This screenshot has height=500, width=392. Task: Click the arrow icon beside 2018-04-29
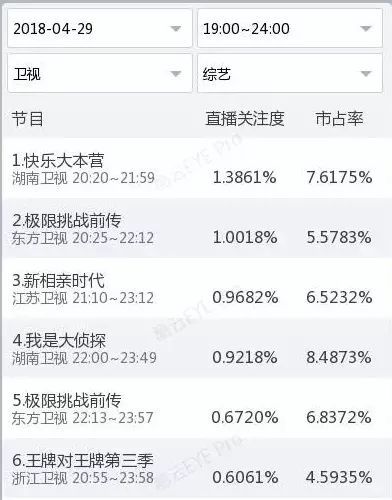pos(176,29)
